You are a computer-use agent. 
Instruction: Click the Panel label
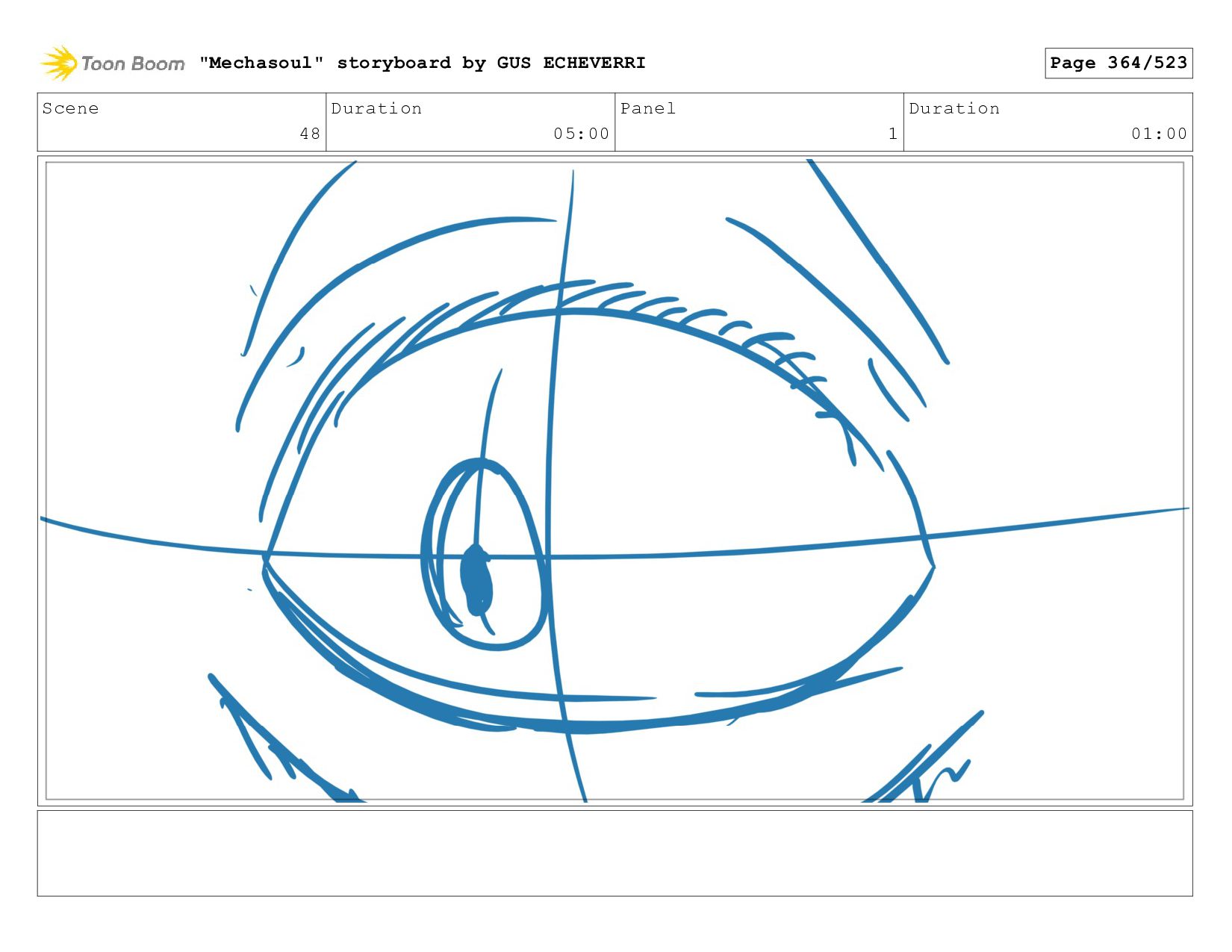(648, 108)
